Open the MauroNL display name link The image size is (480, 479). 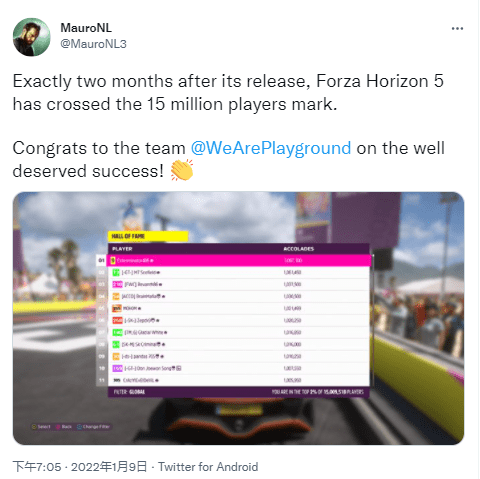coord(86,28)
